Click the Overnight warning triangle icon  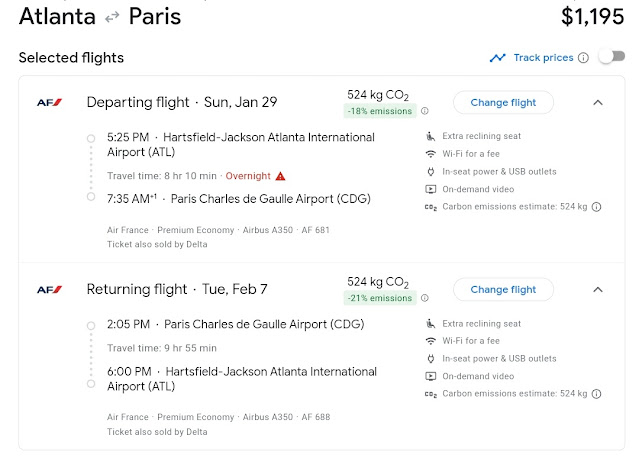click(281, 176)
